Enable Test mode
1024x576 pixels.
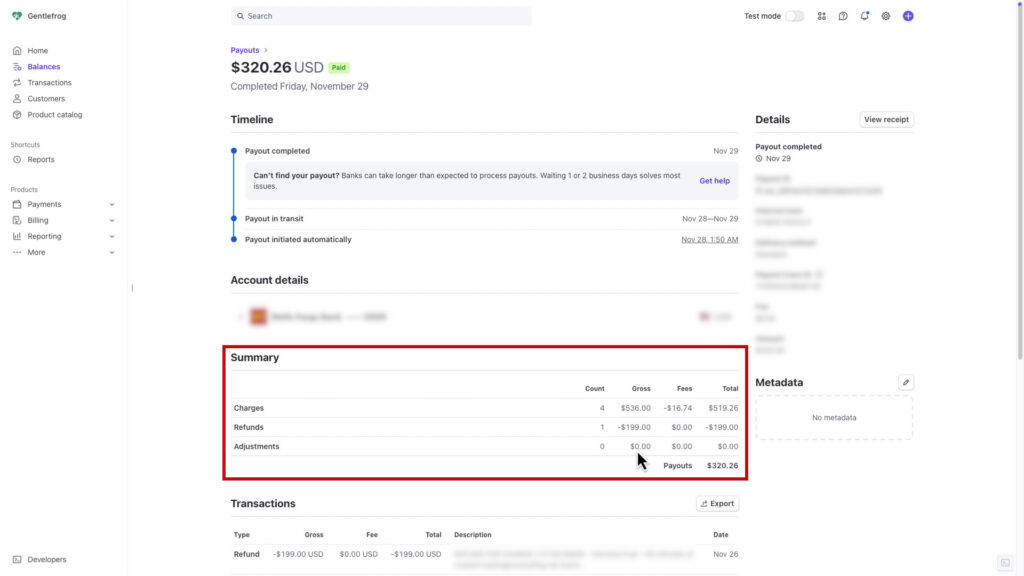(795, 16)
